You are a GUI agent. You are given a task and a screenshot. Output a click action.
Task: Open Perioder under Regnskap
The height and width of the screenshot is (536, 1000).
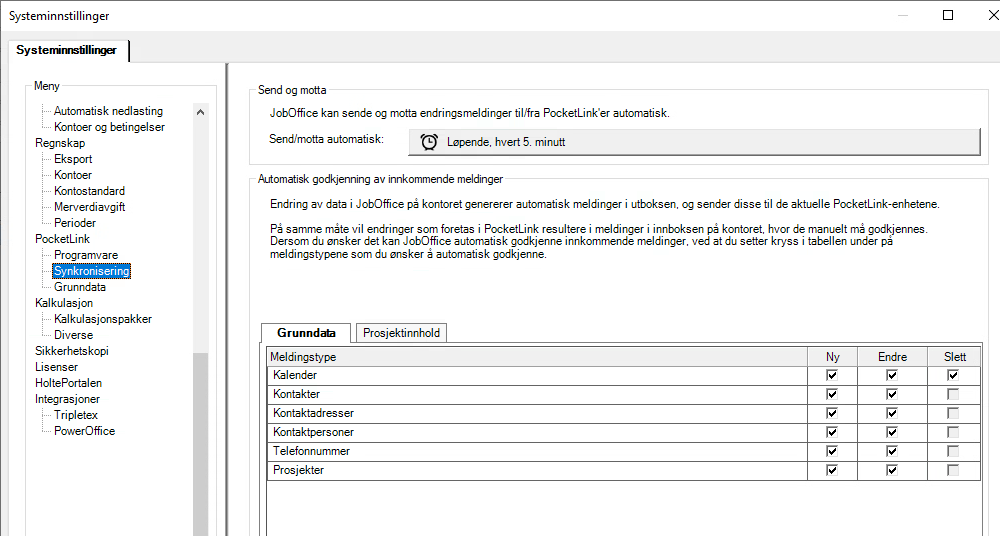(75, 223)
